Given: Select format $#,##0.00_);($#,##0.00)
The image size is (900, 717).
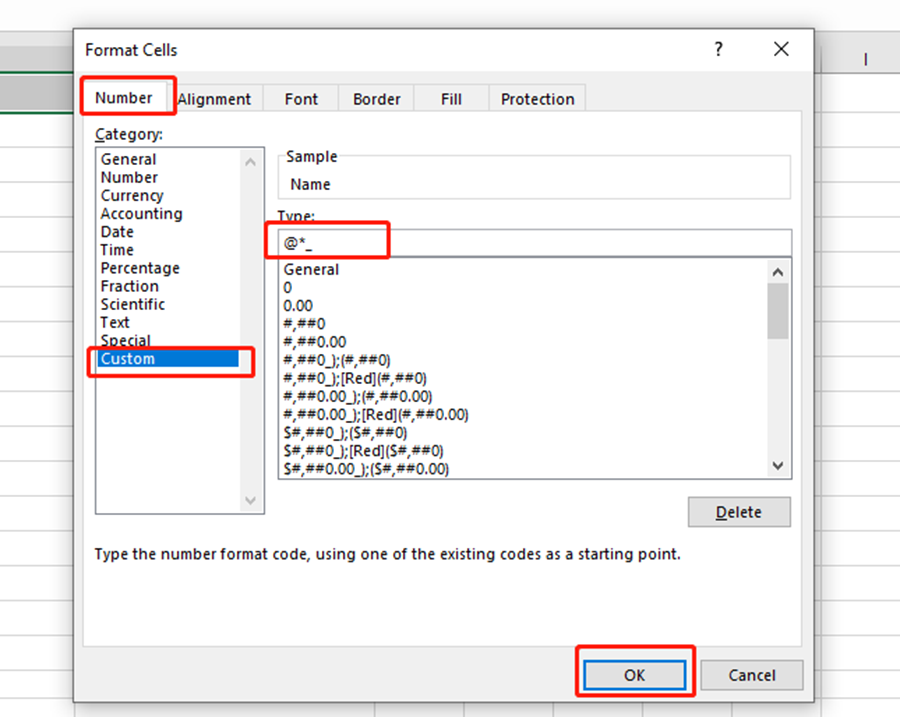Looking at the screenshot, I should pos(366,469).
